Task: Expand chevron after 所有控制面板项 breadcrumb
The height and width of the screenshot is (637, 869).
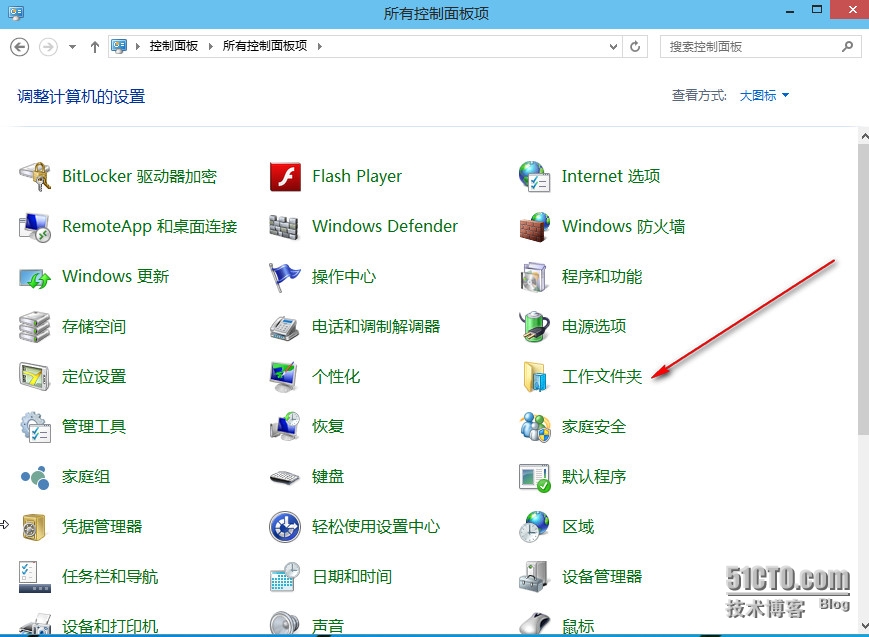Action: (x=320, y=47)
